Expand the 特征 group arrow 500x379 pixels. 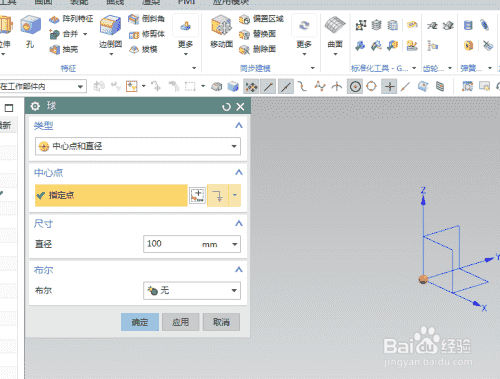194,68
